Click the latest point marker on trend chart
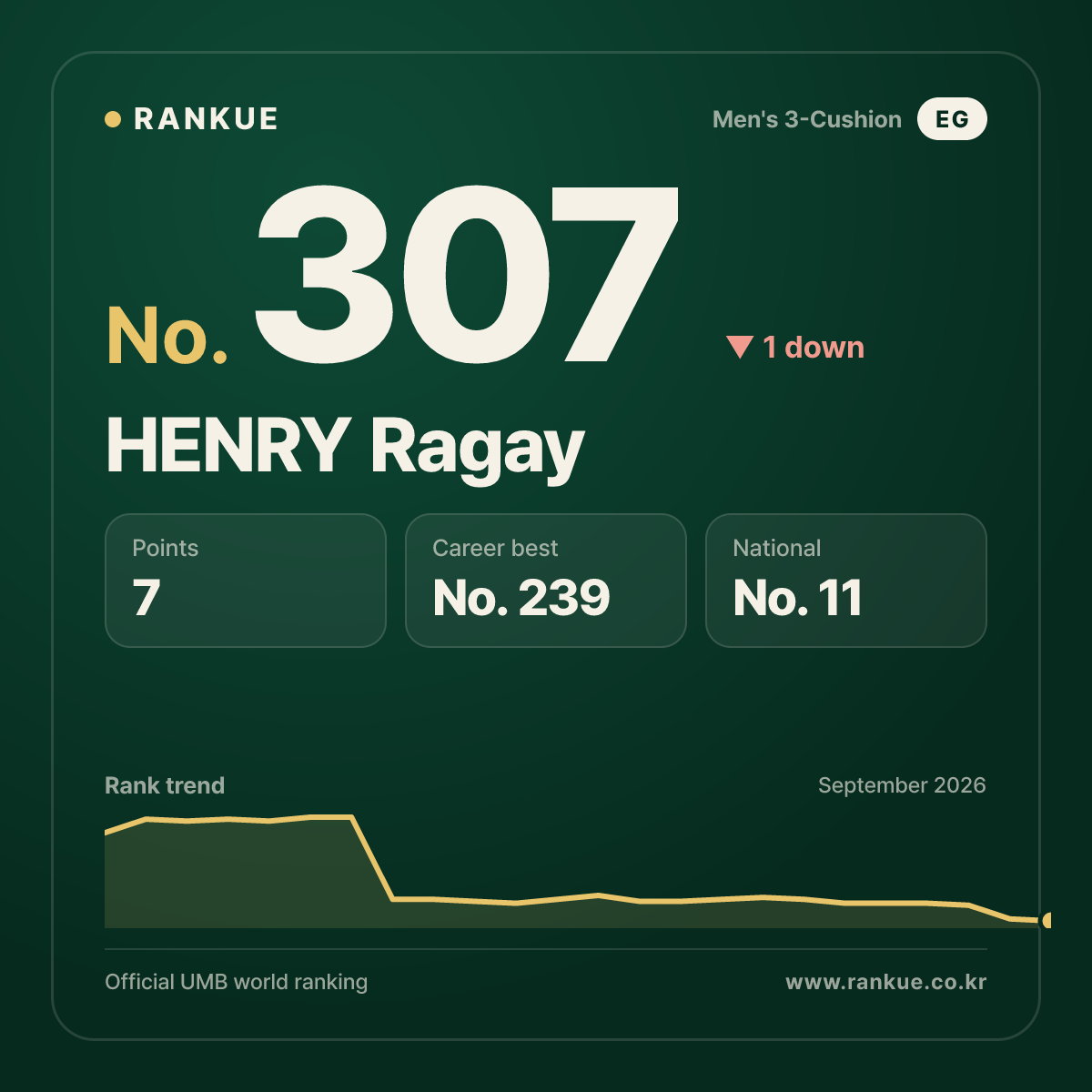This screenshot has width=1092, height=1092. [x=1047, y=920]
